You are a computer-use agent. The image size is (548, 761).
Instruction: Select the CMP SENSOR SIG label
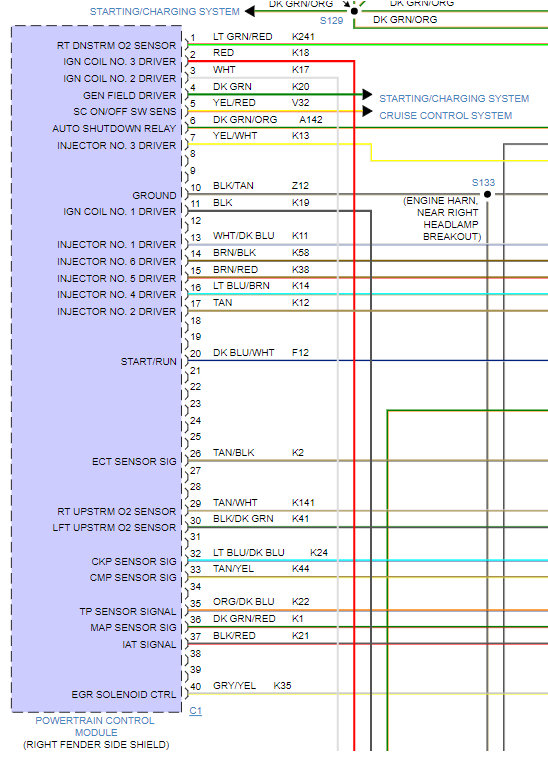pos(133,578)
